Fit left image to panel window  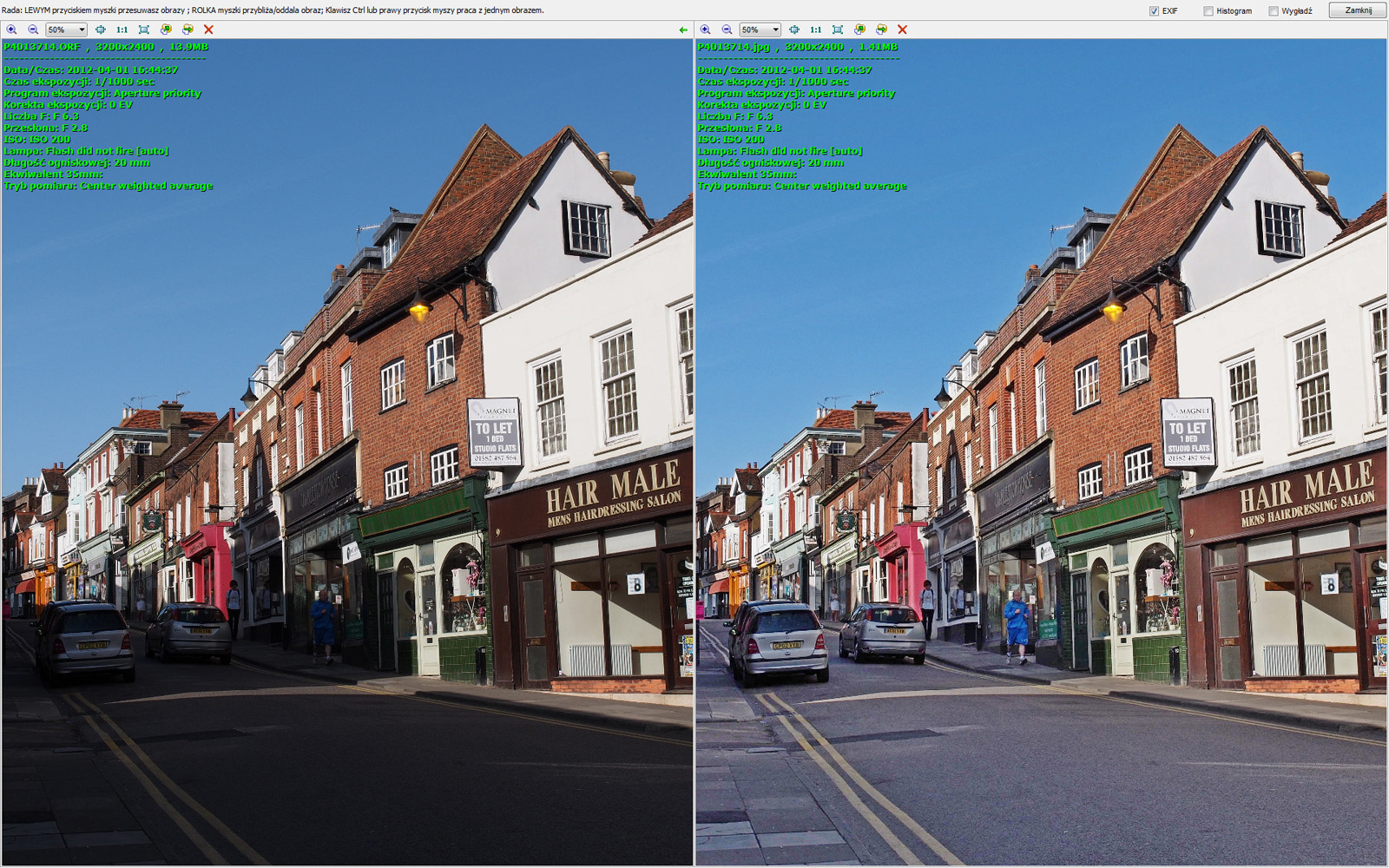coord(144,30)
